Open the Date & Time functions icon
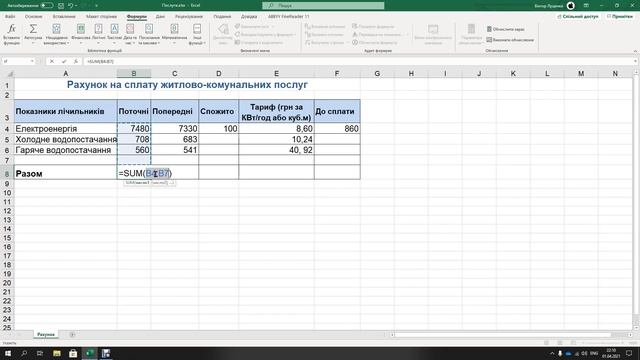 click(x=130, y=29)
